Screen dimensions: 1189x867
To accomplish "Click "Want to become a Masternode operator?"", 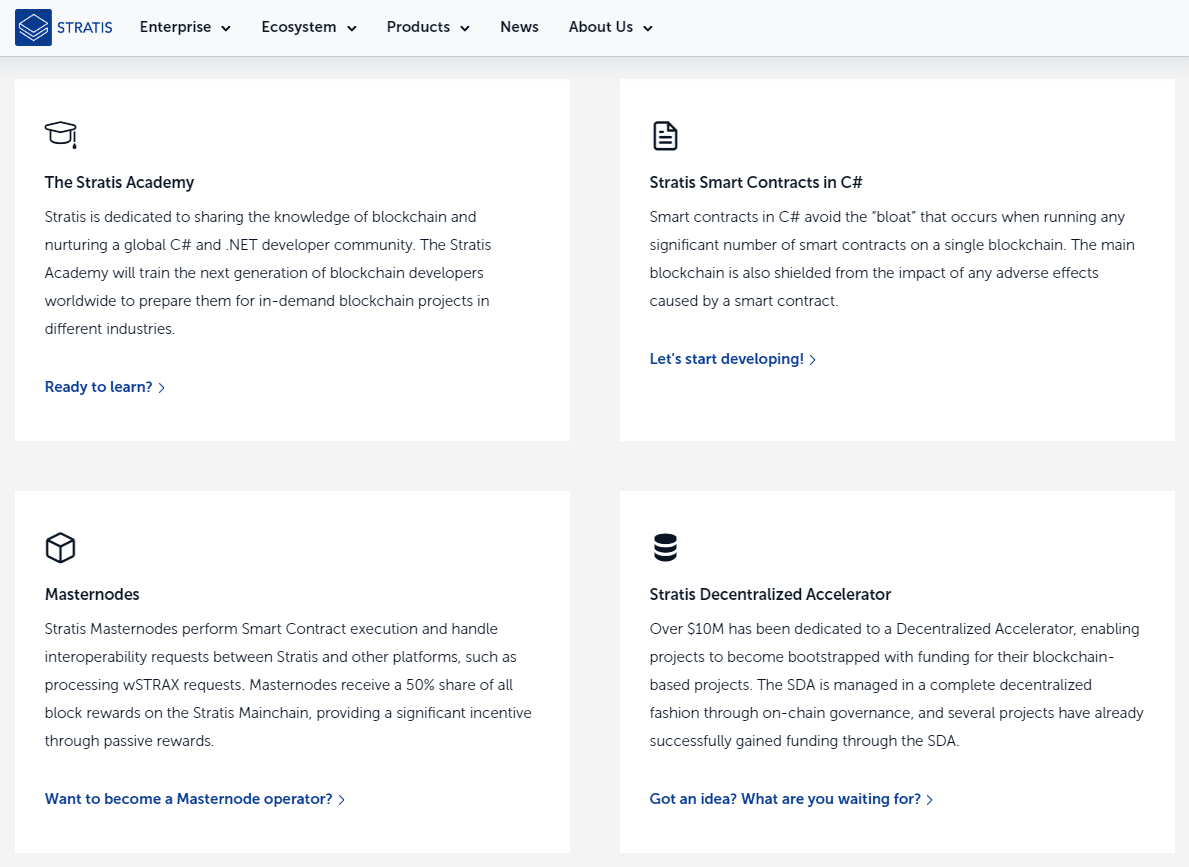I will coord(189,799).
